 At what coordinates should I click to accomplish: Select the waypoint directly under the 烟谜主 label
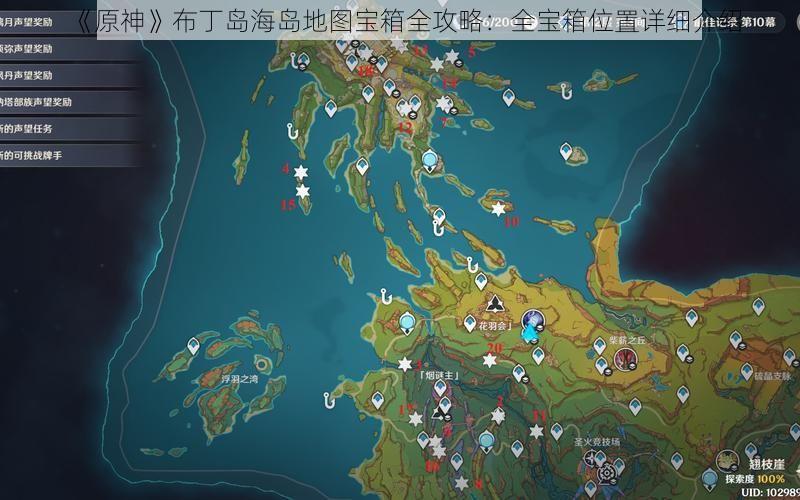pos(440,388)
